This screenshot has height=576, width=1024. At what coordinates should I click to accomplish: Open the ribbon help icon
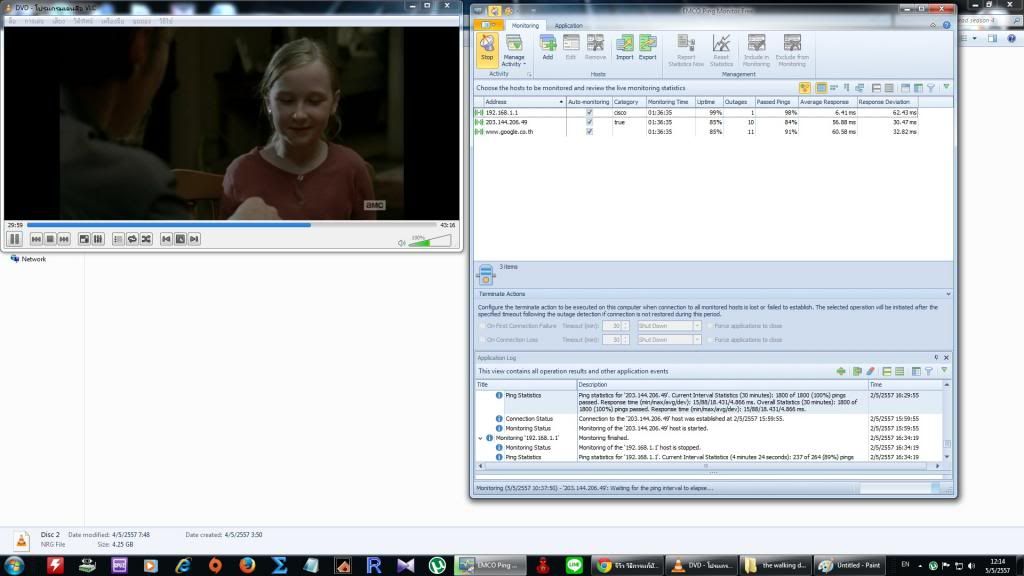(x=946, y=25)
